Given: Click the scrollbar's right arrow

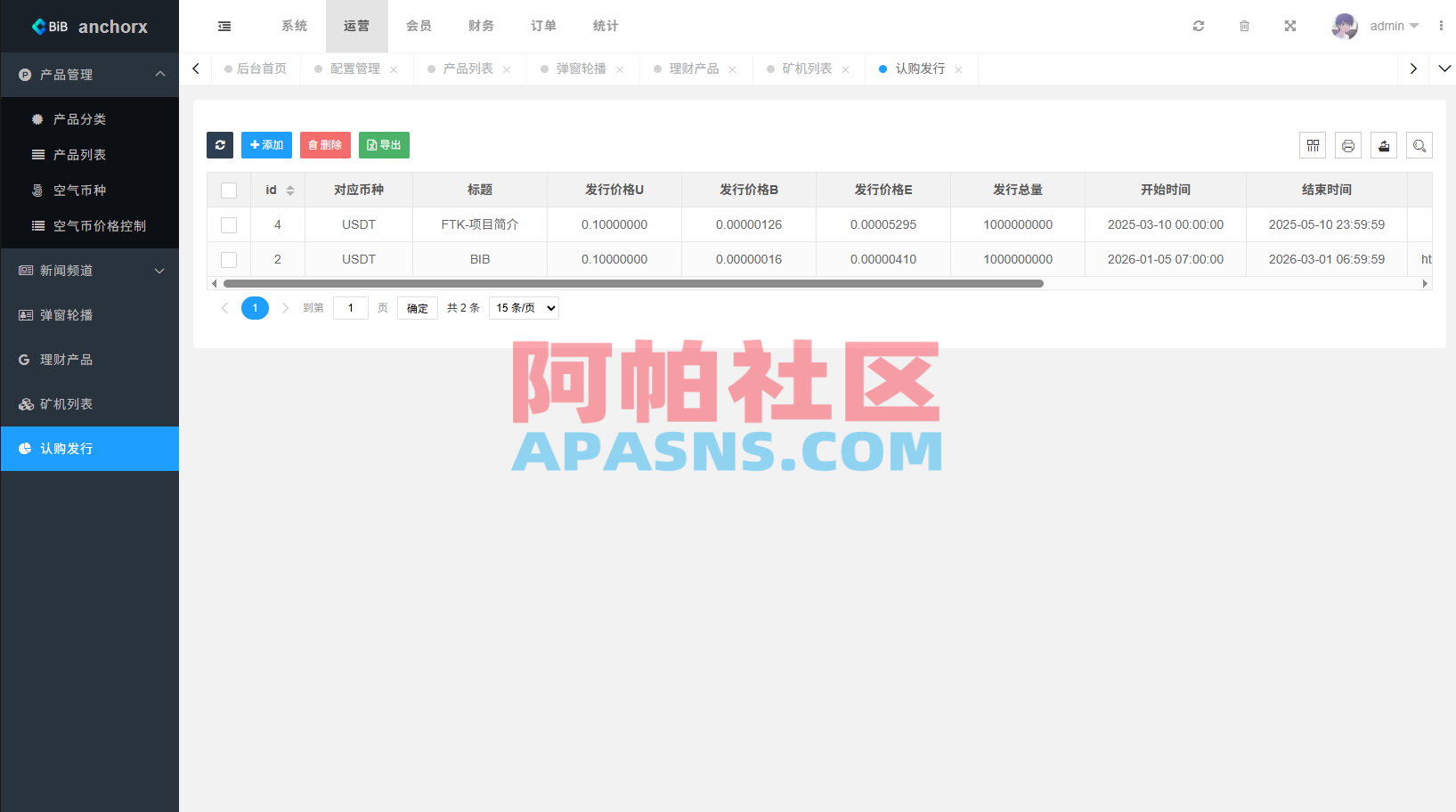Looking at the screenshot, I should [x=1426, y=283].
